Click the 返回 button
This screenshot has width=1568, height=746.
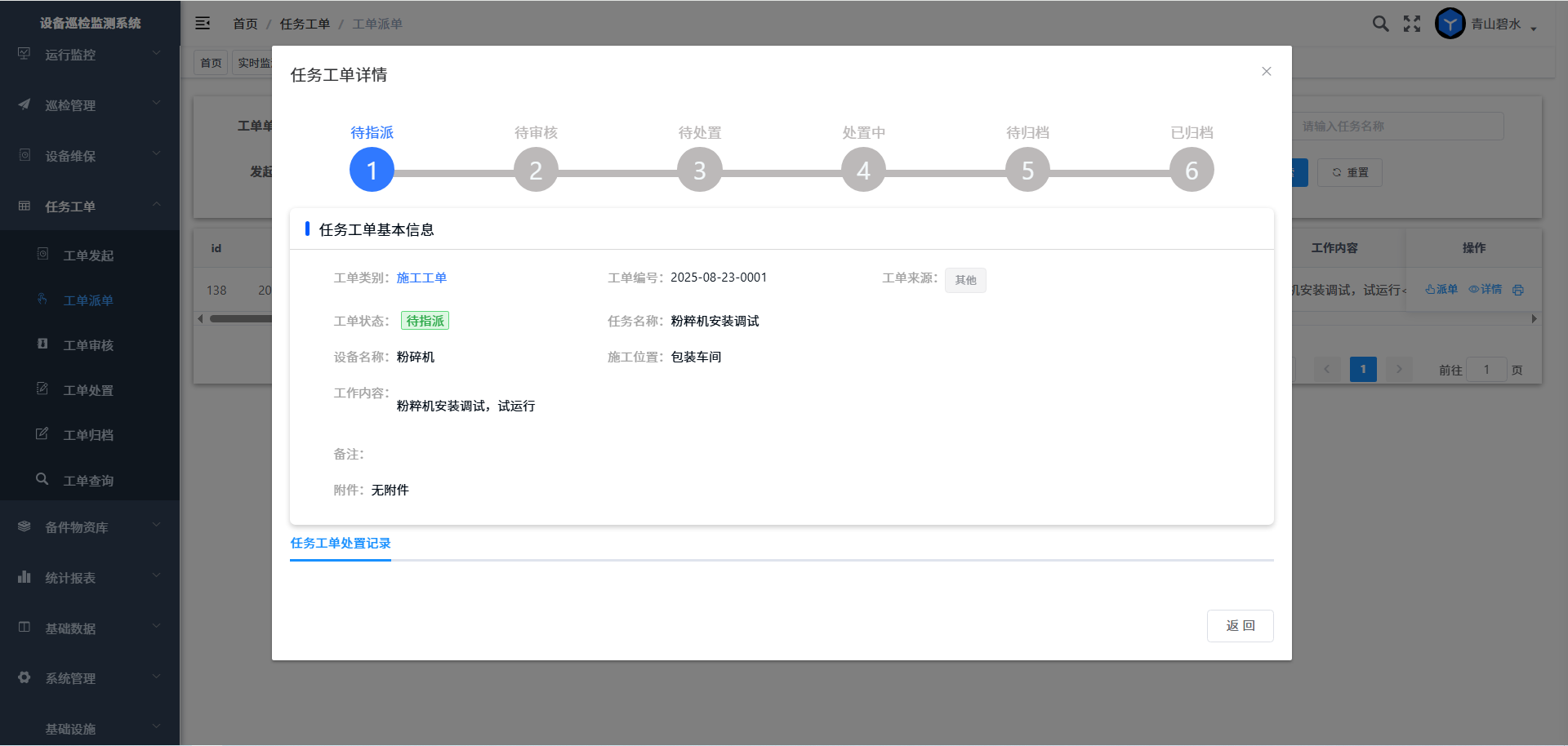point(1240,626)
